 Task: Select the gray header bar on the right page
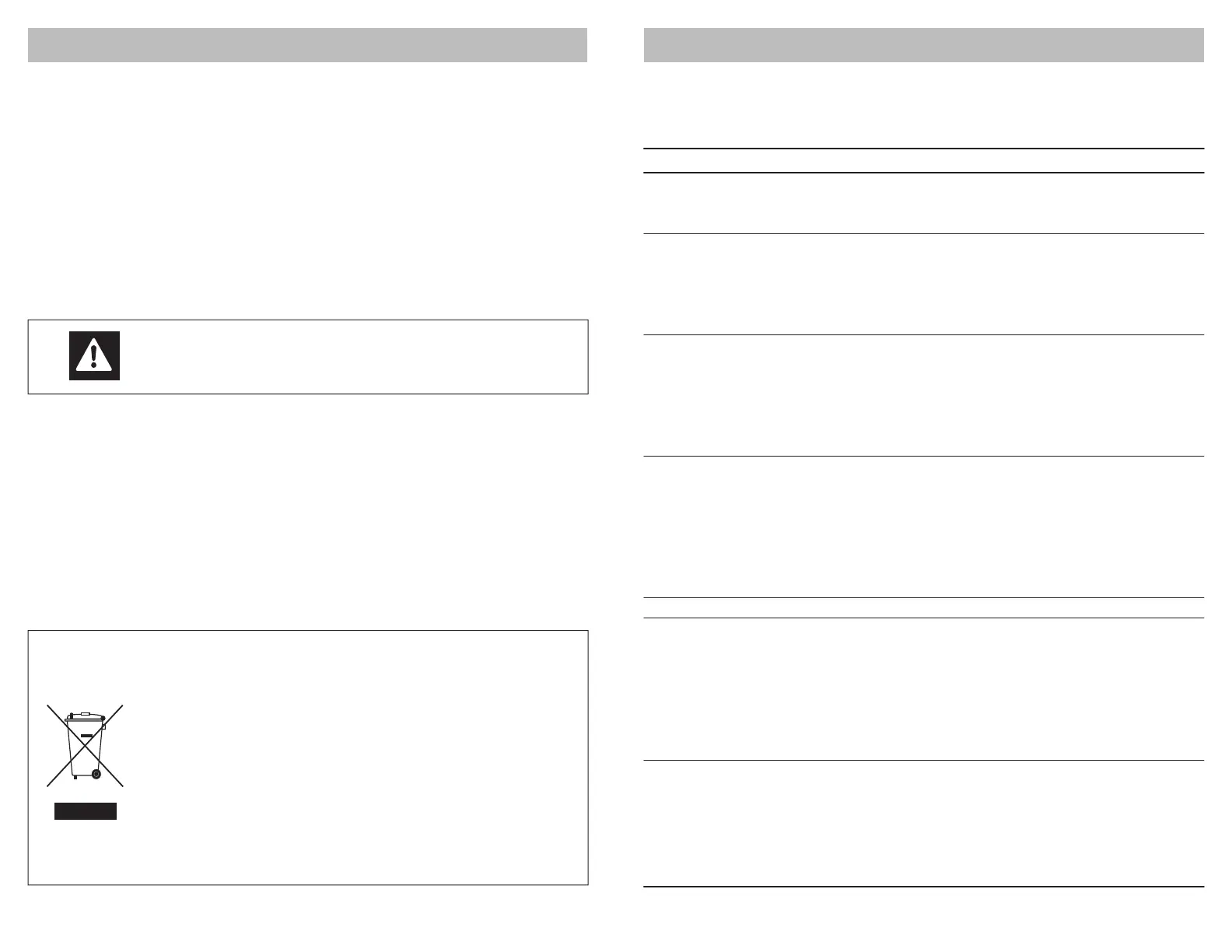pyautogui.click(x=924, y=45)
